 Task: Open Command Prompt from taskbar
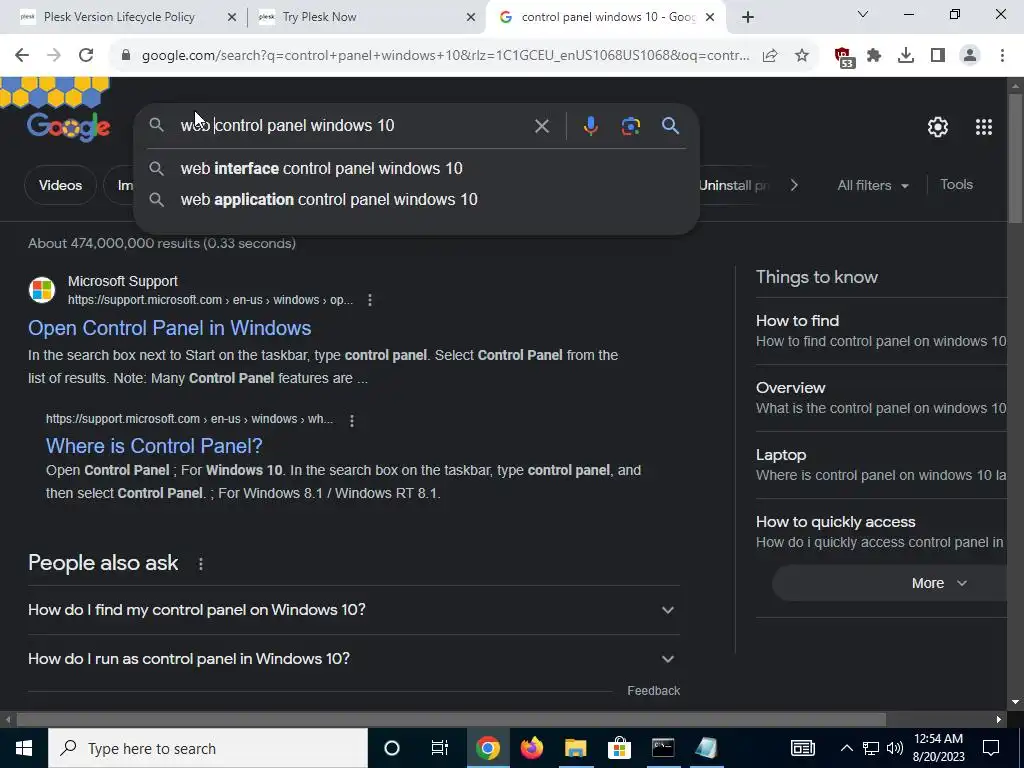pyautogui.click(x=663, y=748)
